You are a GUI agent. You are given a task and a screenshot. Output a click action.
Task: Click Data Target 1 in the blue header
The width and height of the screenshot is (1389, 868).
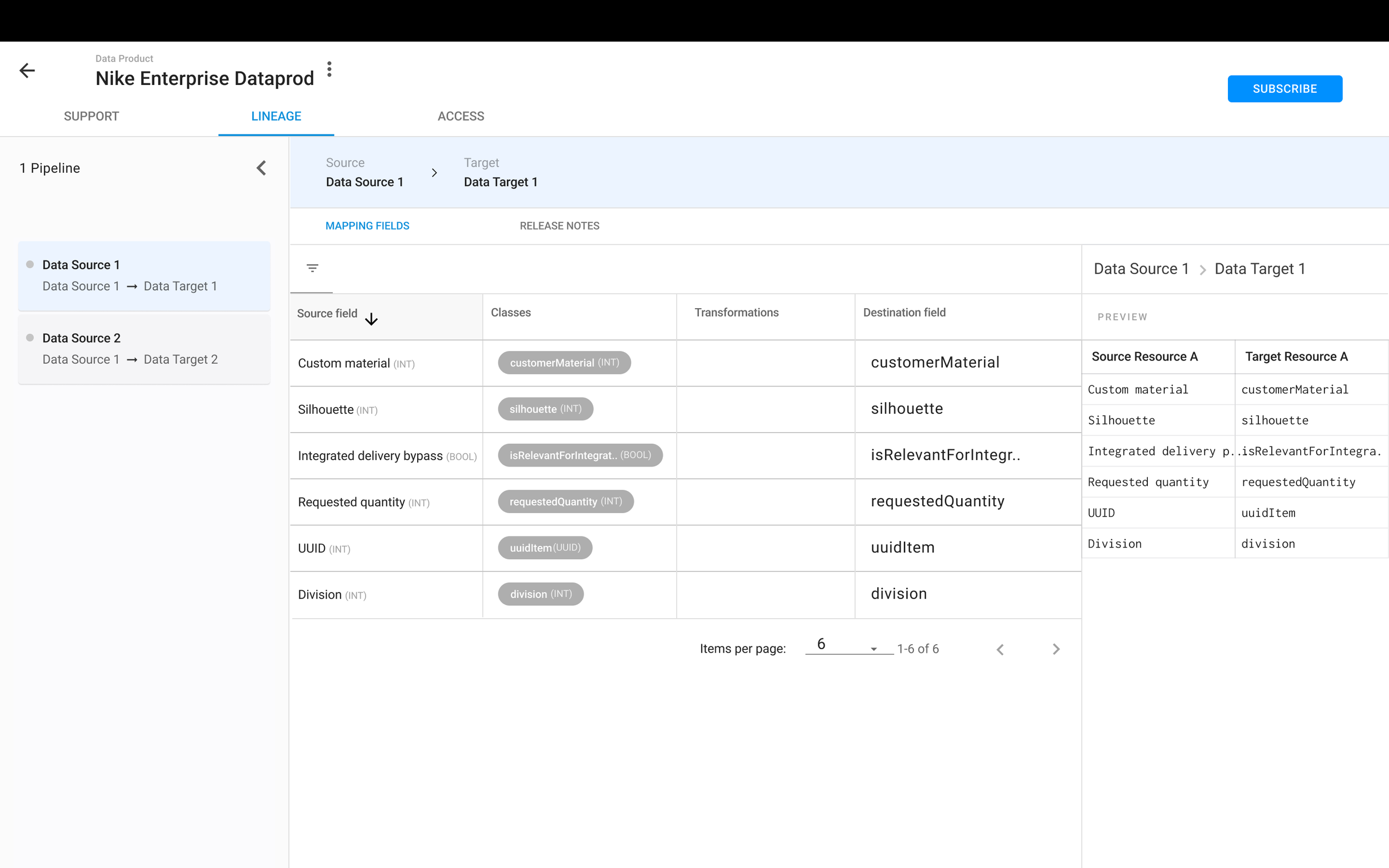pyautogui.click(x=501, y=182)
